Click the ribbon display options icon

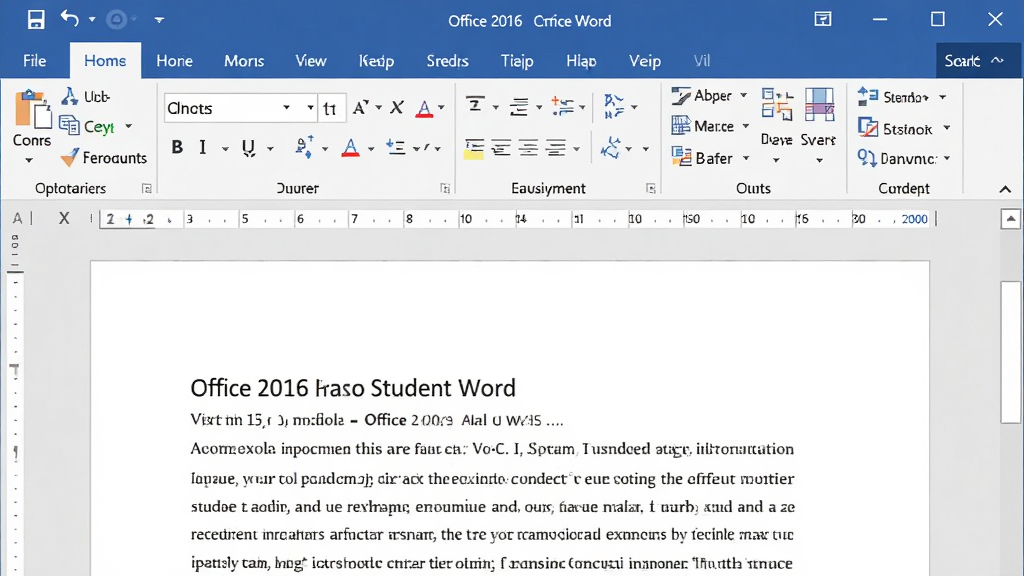click(823, 19)
